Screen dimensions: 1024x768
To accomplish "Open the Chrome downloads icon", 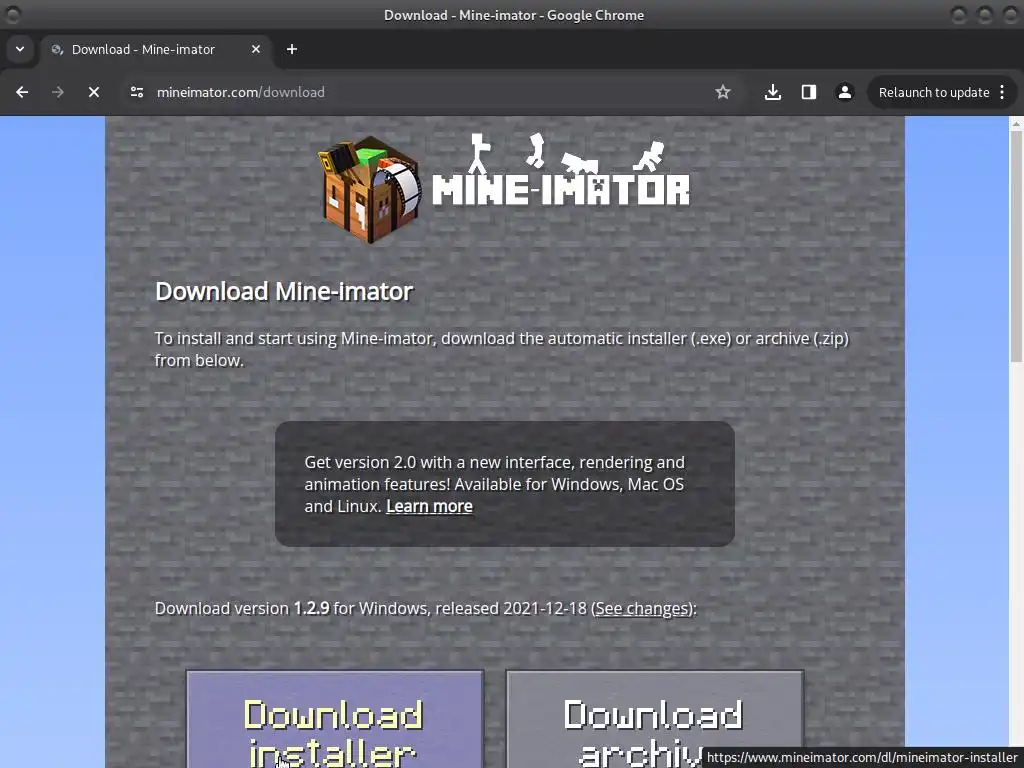I will (773, 92).
